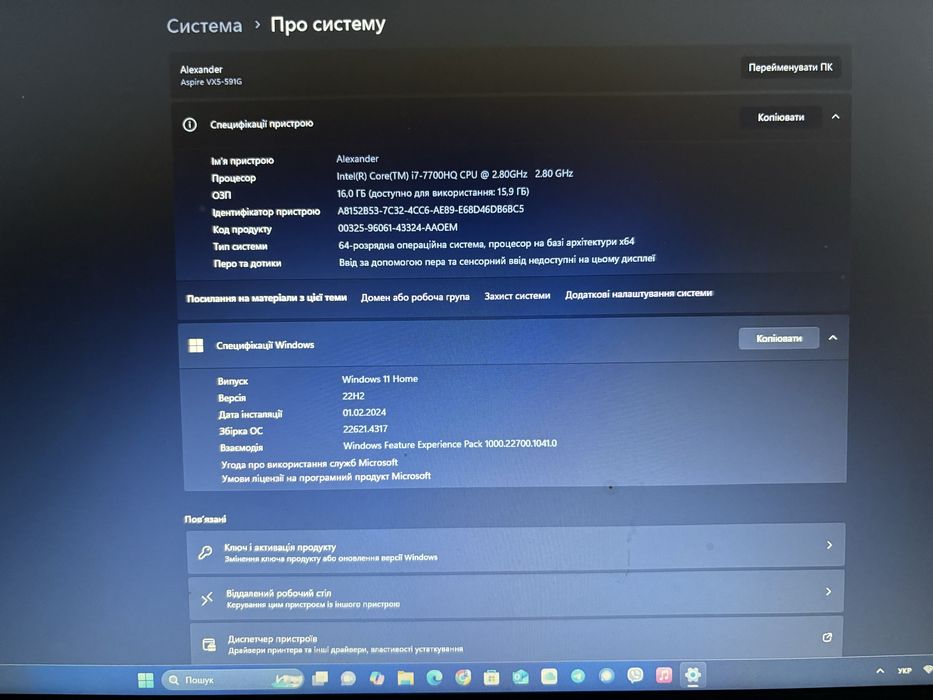Show hidden system tray icons
The width and height of the screenshot is (933, 700).
pos(880,671)
